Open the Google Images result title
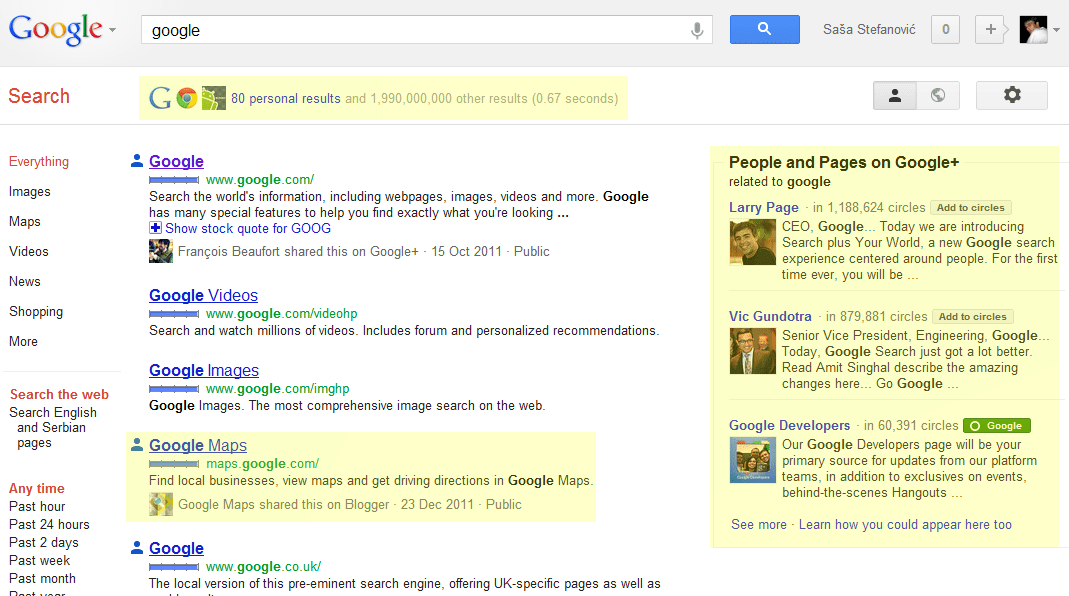The height and width of the screenshot is (596, 1069). tap(204, 370)
